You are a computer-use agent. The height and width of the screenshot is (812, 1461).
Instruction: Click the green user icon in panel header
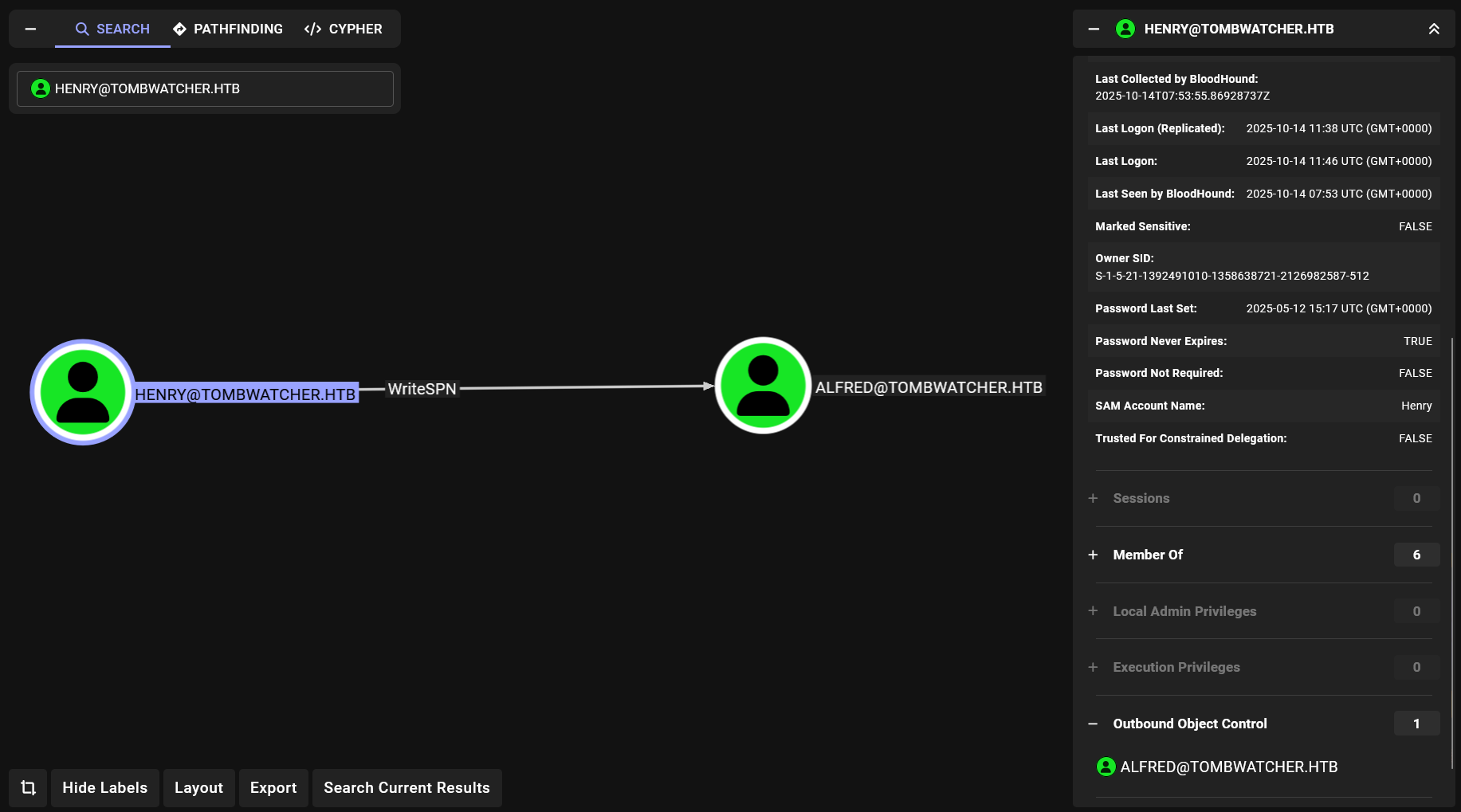coord(1125,29)
